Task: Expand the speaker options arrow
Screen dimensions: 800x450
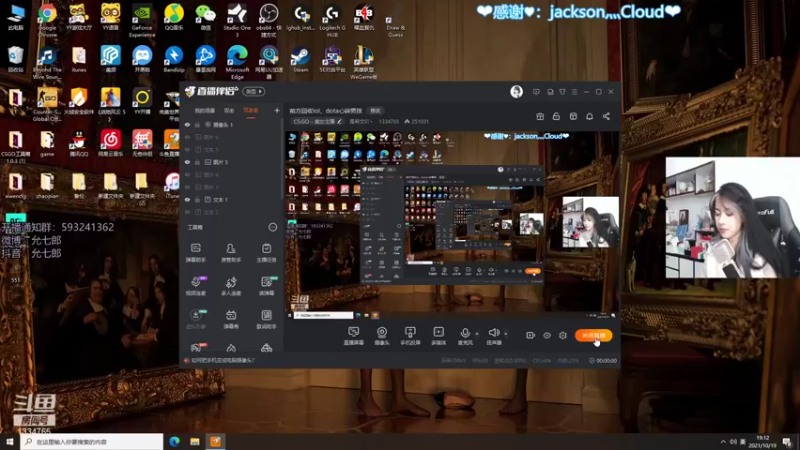Action: [x=506, y=334]
